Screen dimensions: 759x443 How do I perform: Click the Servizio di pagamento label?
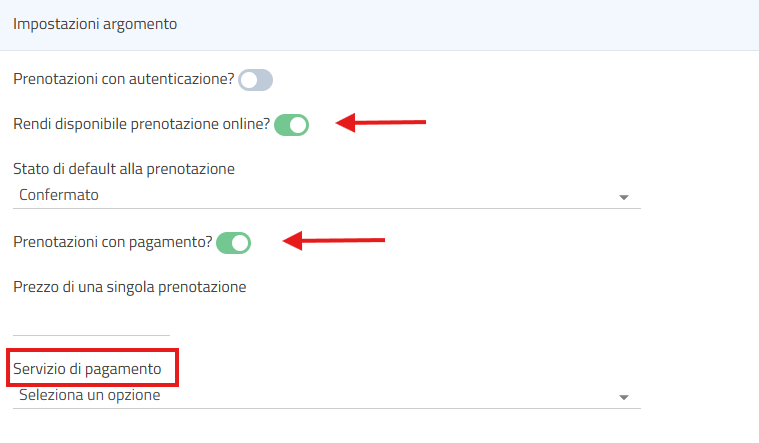(x=87, y=369)
